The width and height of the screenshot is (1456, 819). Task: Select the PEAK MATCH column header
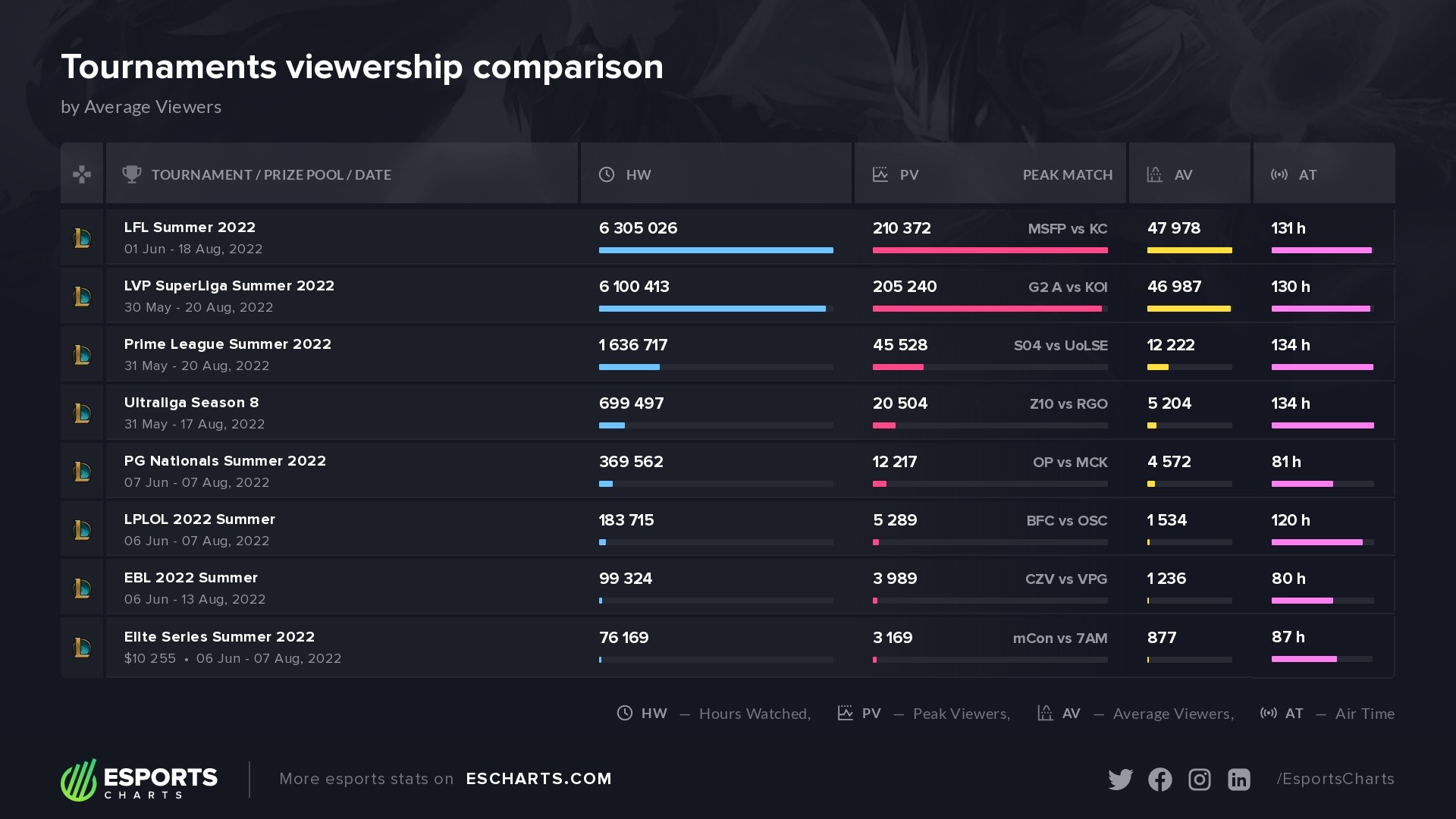pos(1067,175)
